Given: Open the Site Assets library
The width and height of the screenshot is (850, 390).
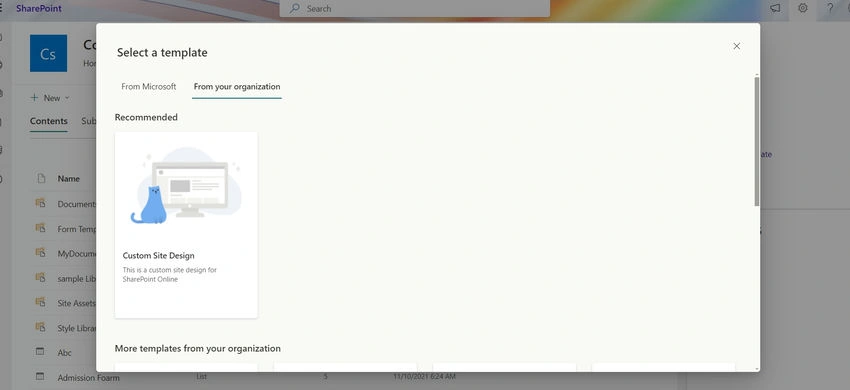Looking at the screenshot, I should 76,303.
